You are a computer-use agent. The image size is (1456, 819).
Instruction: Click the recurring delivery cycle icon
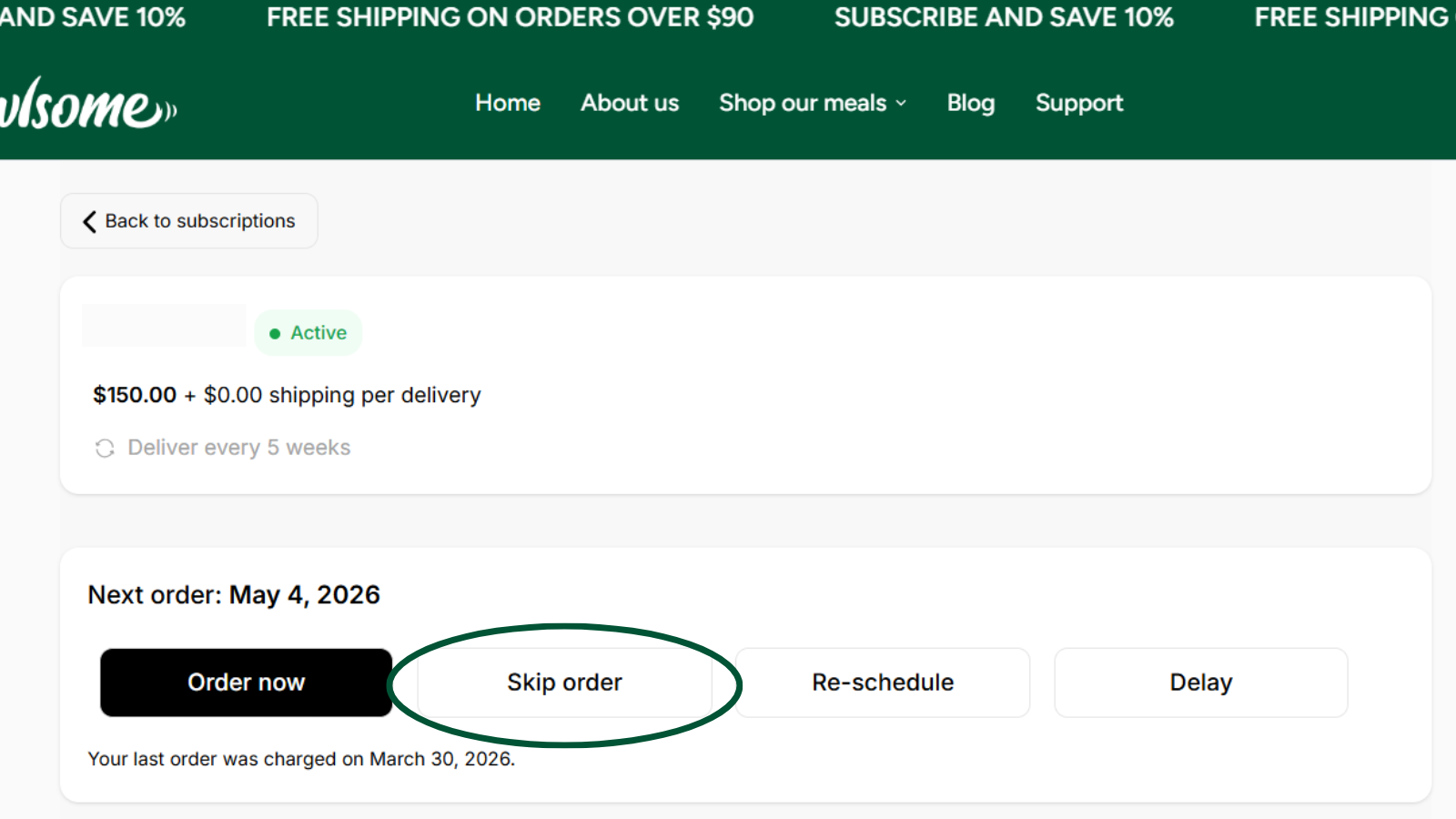tap(105, 448)
